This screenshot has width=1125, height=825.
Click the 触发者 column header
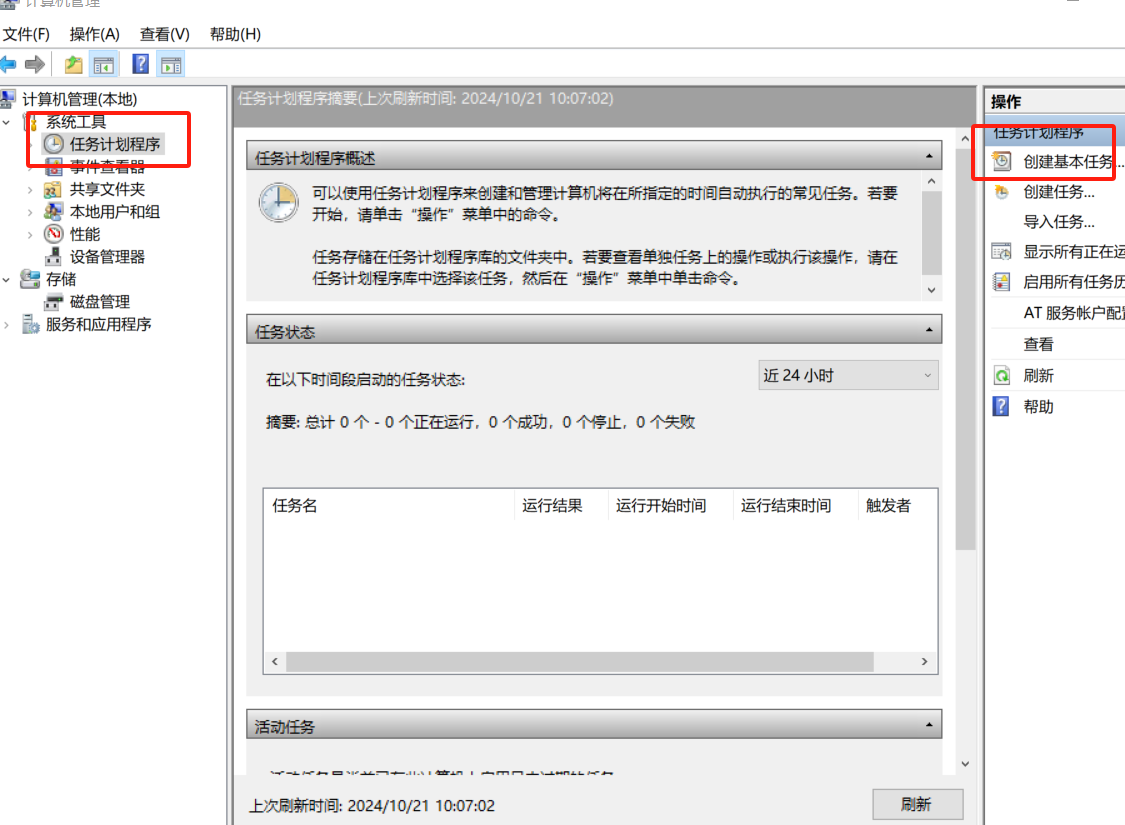(x=898, y=505)
